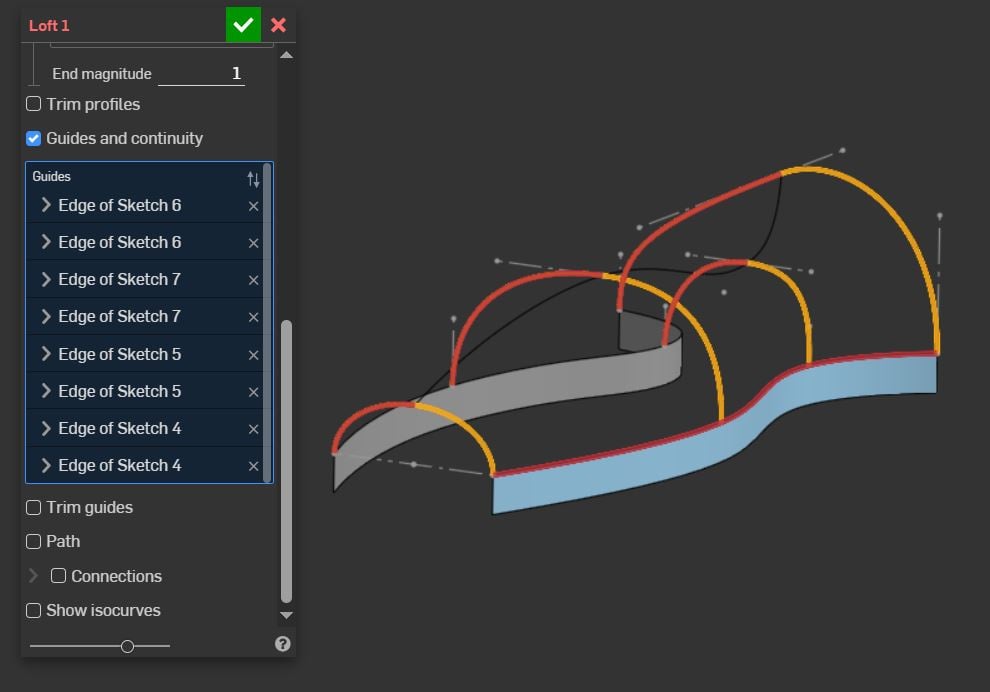Click the End magnitude value field
Viewport: 990px width, 692px height.
(x=201, y=74)
